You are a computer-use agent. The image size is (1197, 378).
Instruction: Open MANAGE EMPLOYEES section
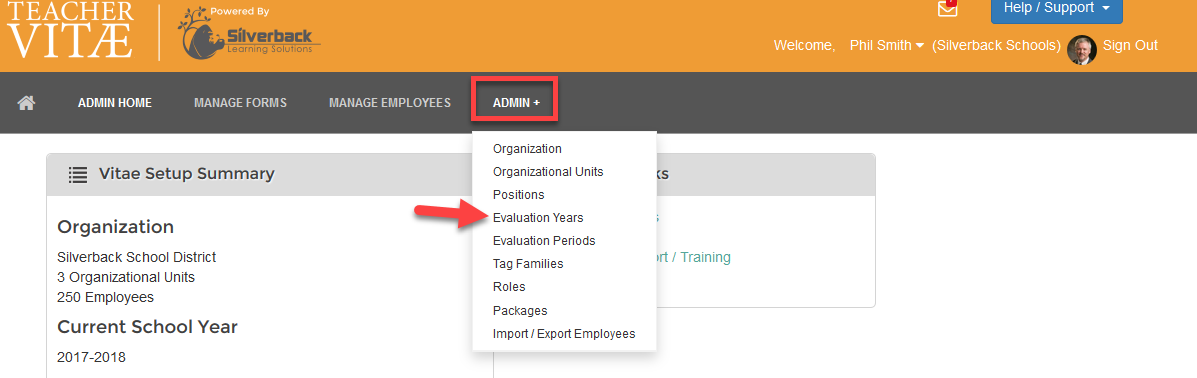(390, 103)
